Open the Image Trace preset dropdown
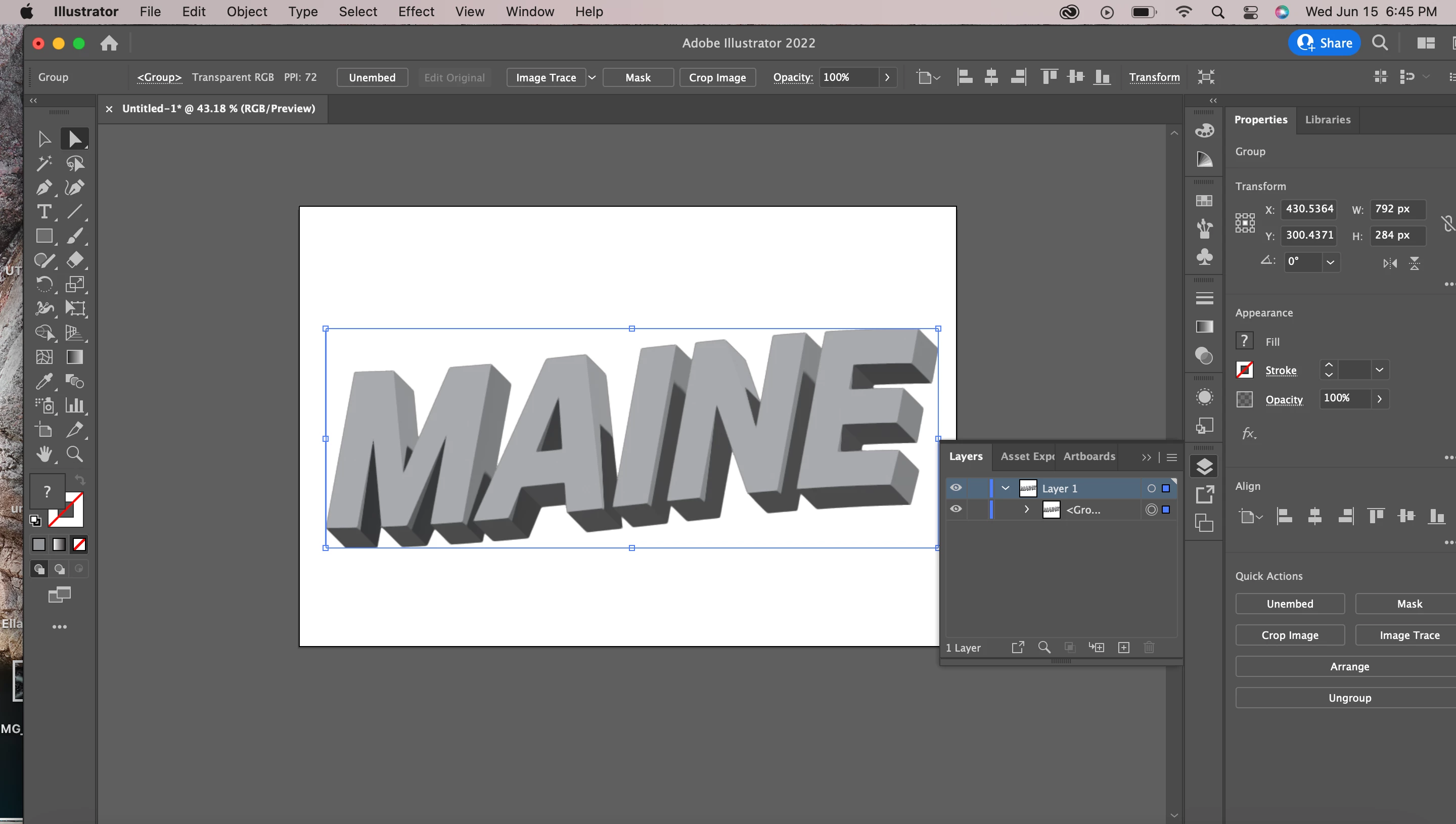The width and height of the screenshot is (1456, 824). (592, 77)
